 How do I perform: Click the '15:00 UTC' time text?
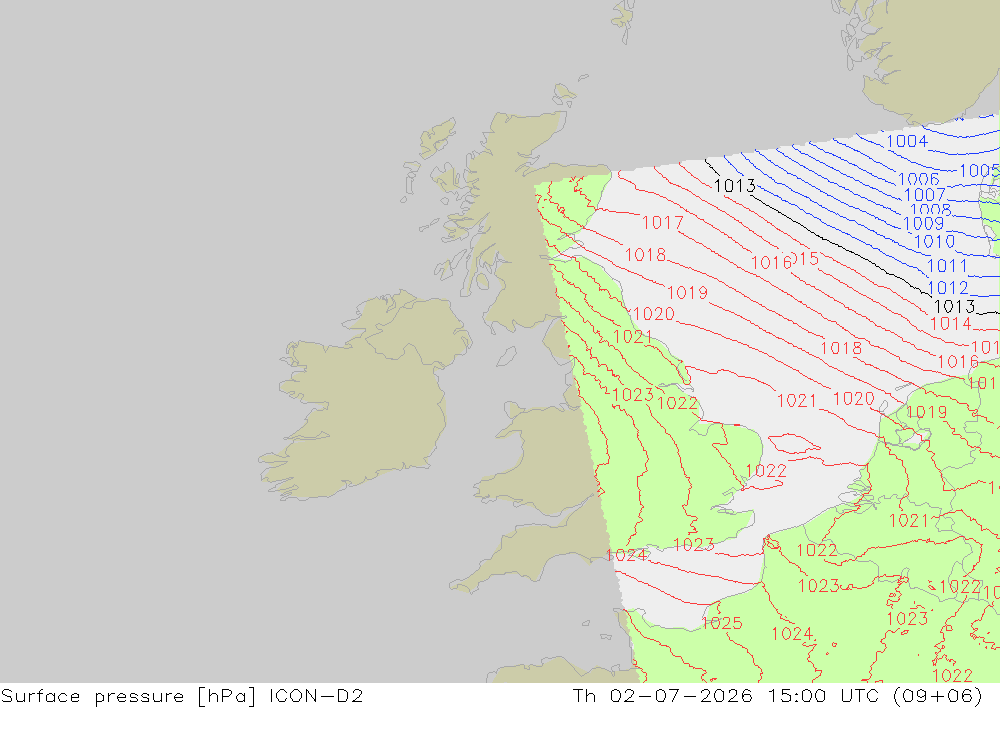point(825,696)
